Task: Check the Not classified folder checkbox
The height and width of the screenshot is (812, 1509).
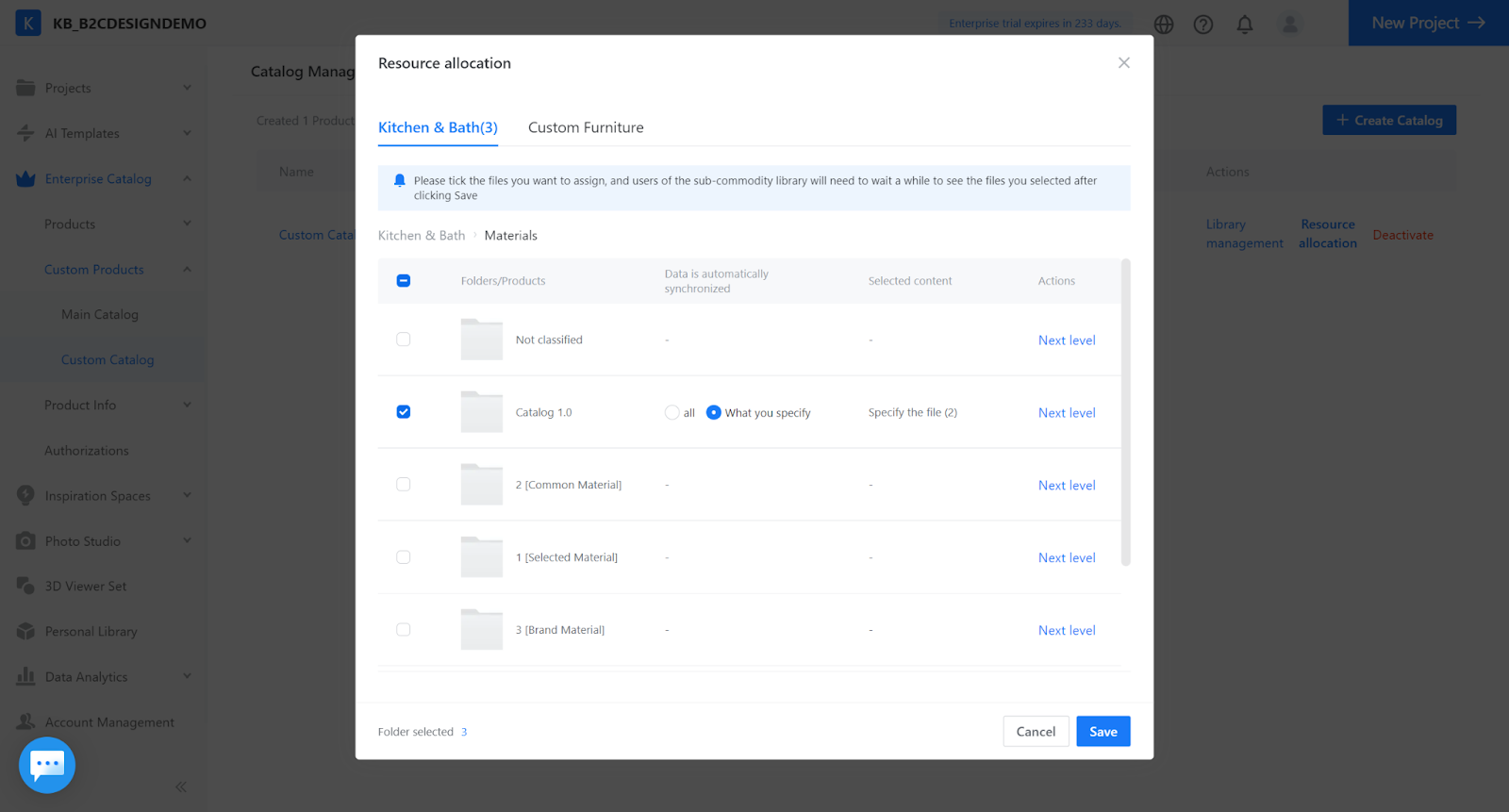Action: coord(404,340)
